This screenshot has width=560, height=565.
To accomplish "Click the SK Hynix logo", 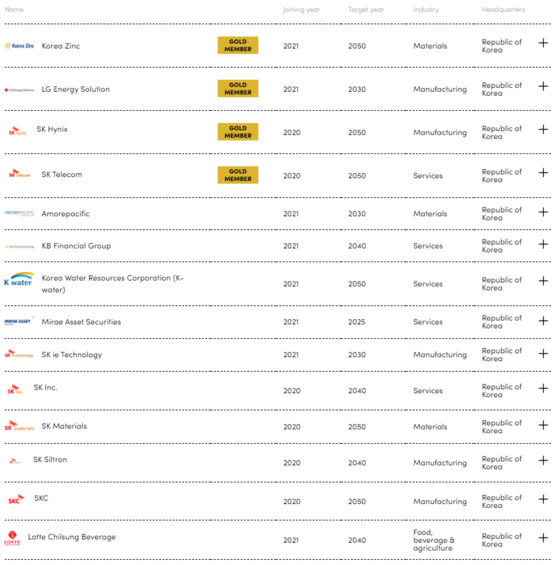I will click(17, 131).
